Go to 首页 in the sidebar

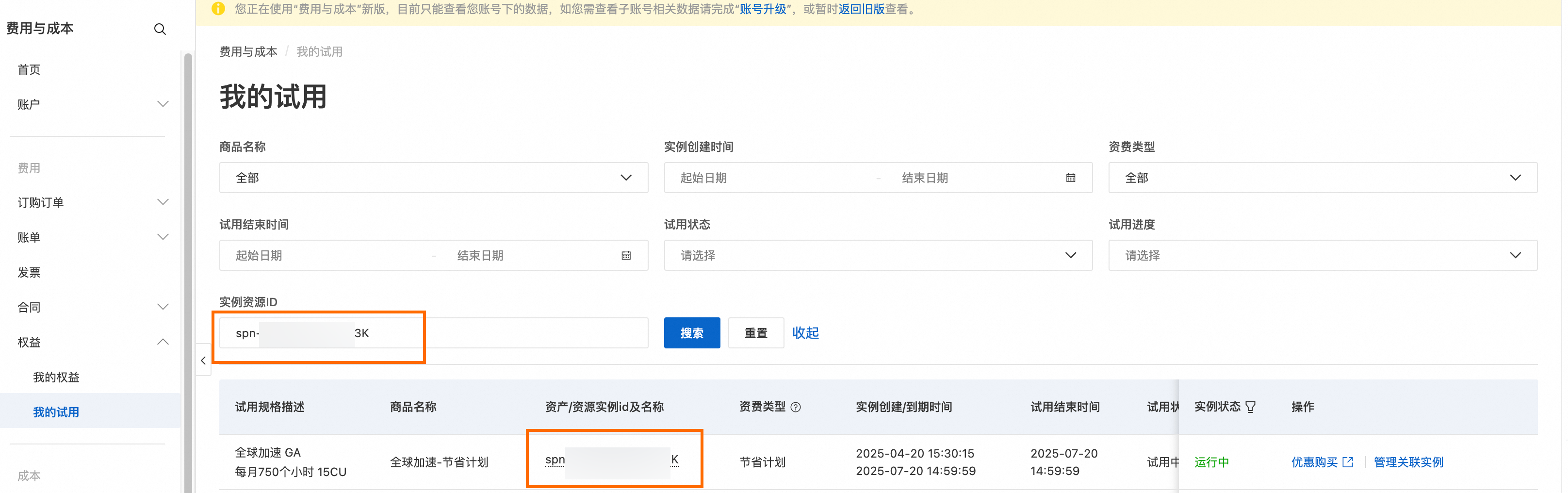[29, 69]
